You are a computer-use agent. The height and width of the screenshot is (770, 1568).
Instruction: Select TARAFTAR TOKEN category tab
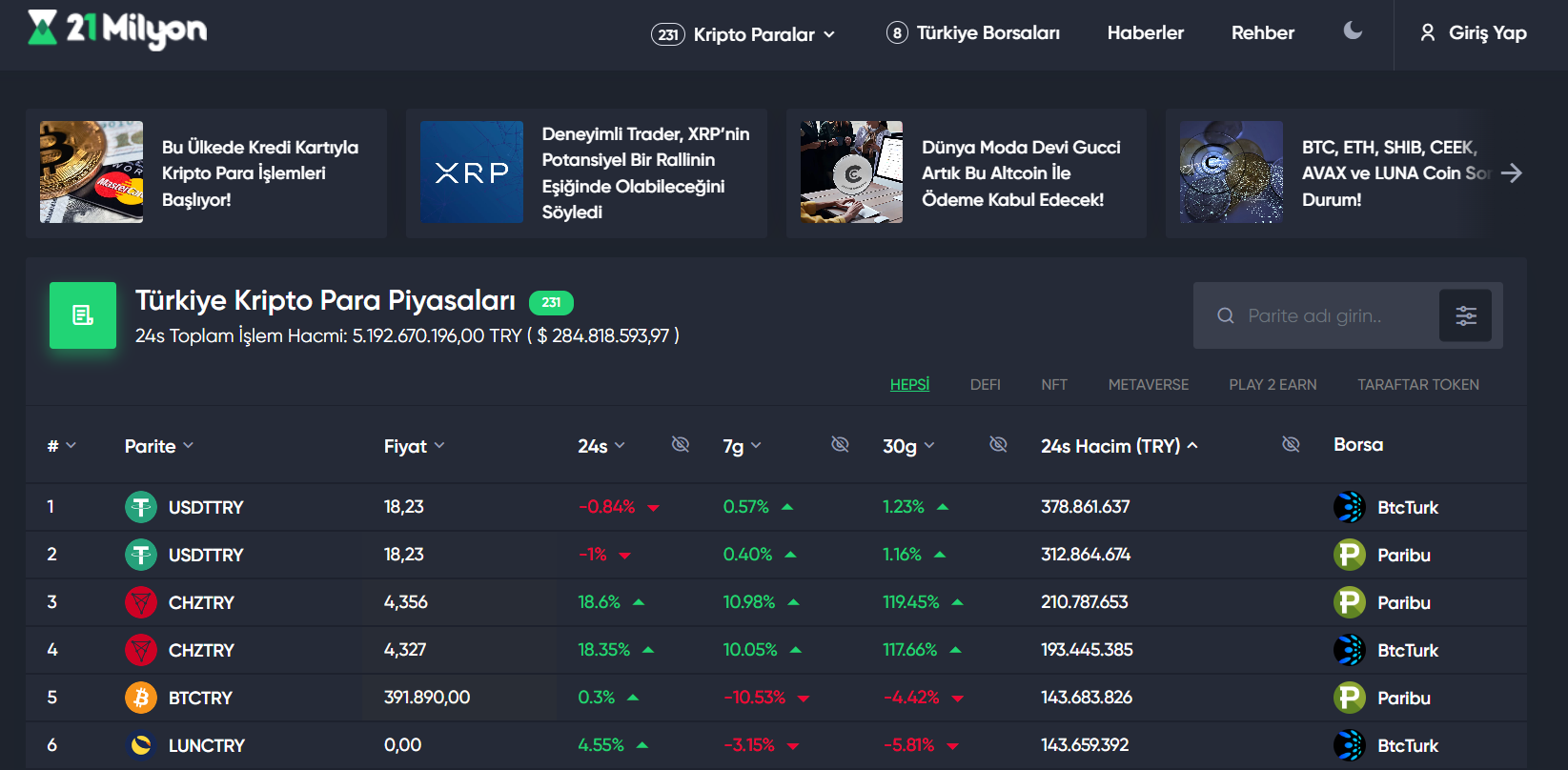coord(1418,385)
